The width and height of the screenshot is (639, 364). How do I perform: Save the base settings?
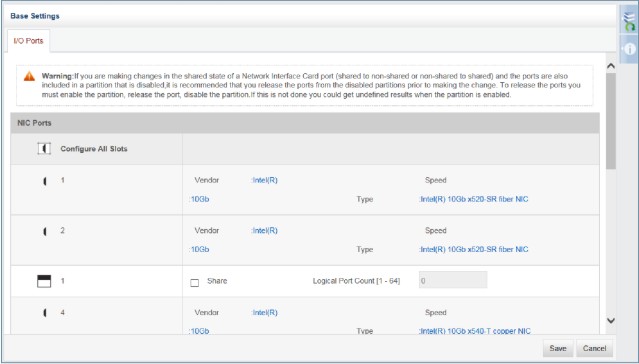pyautogui.click(x=557, y=348)
